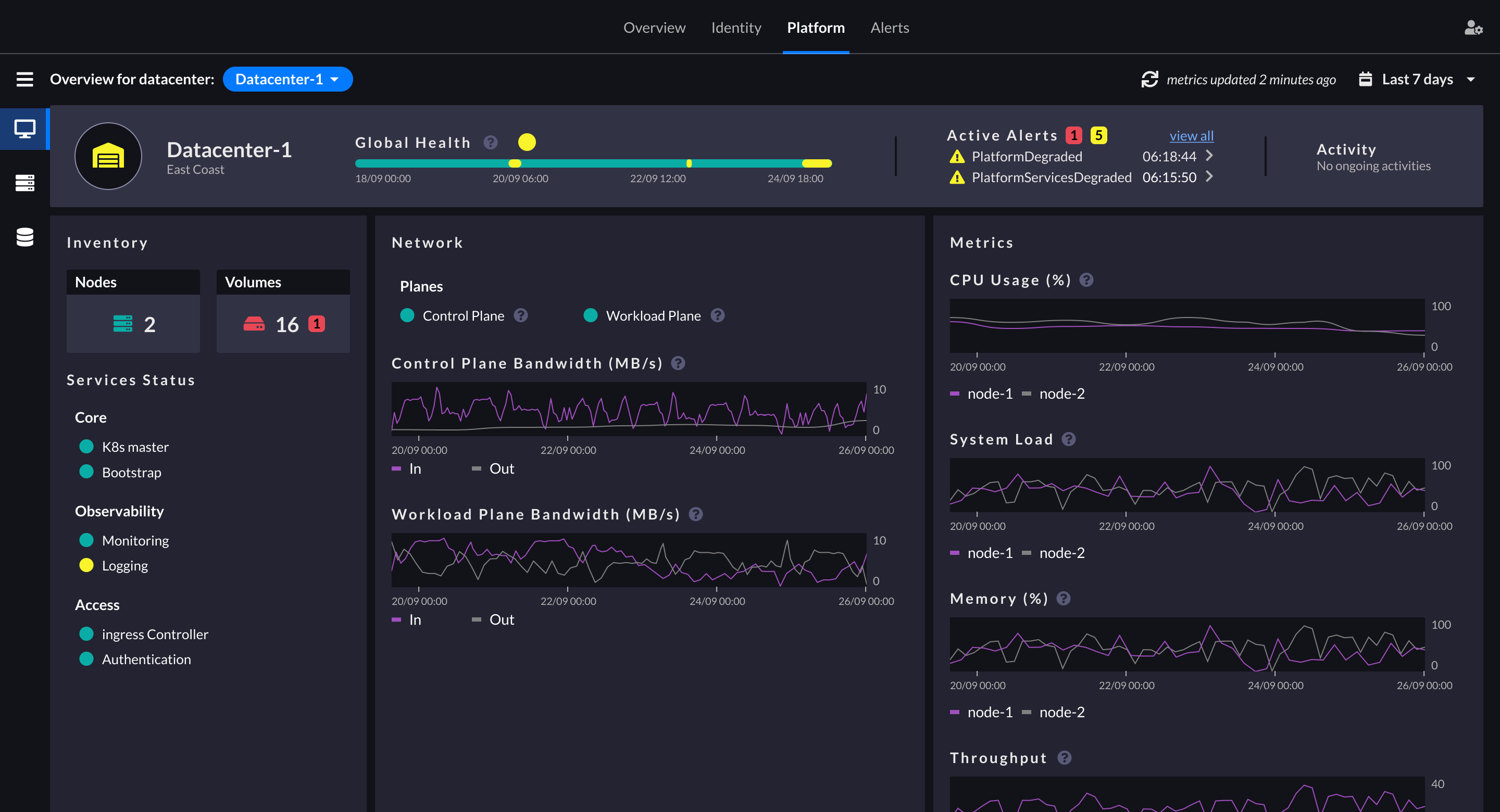The image size is (1500, 812).
Task: Click the Nodes server stack icon
Action: (123, 324)
